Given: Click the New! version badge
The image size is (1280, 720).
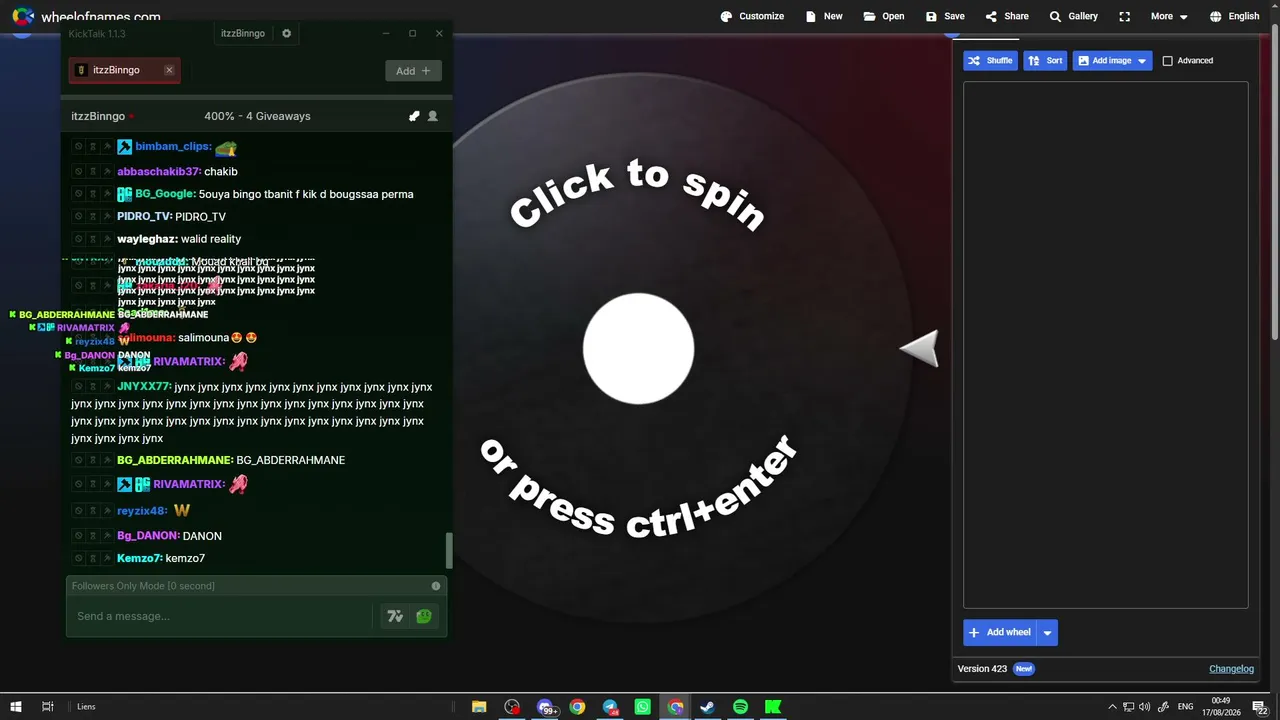Looking at the screenshot, I should (1024, 669).
